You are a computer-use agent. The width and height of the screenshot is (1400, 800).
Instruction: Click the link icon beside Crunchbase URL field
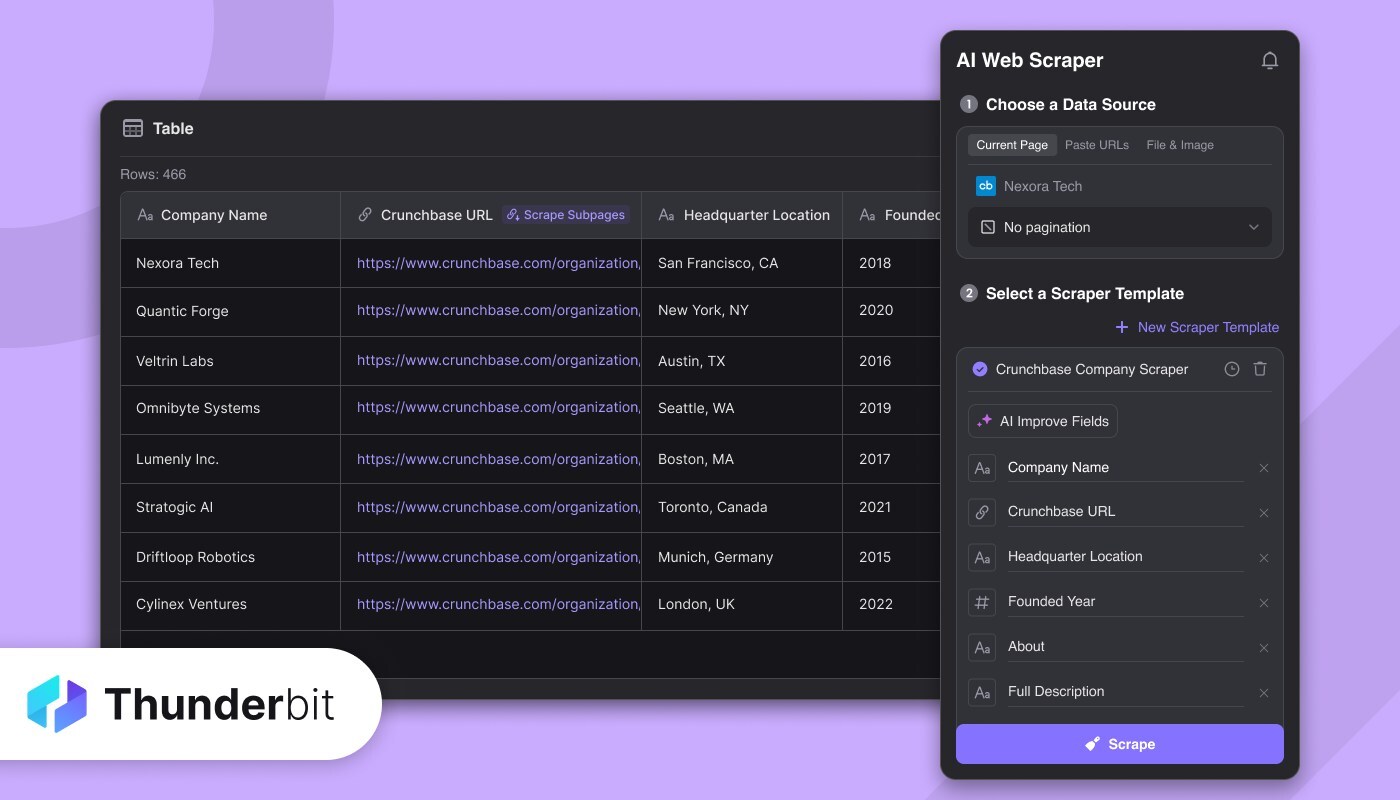click(x=982, y=512)
